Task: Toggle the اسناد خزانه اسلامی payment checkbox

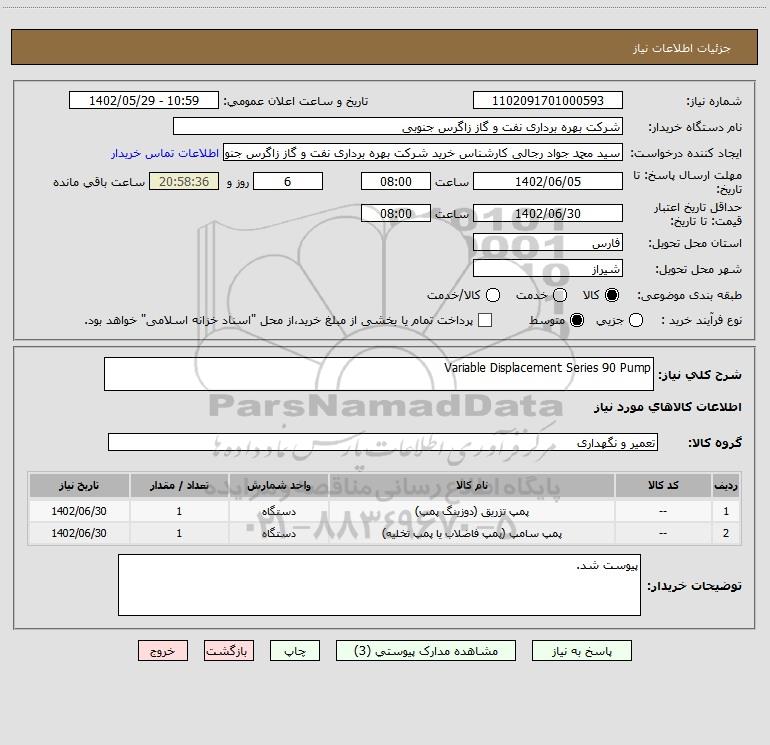Action: (x=485, y=320)
